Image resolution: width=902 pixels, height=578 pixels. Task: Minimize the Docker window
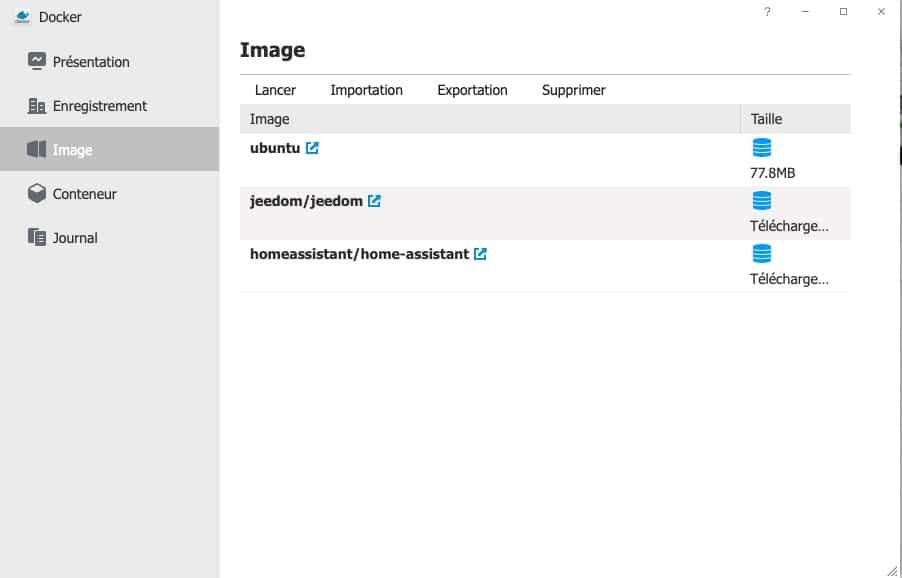coord(805,12)
